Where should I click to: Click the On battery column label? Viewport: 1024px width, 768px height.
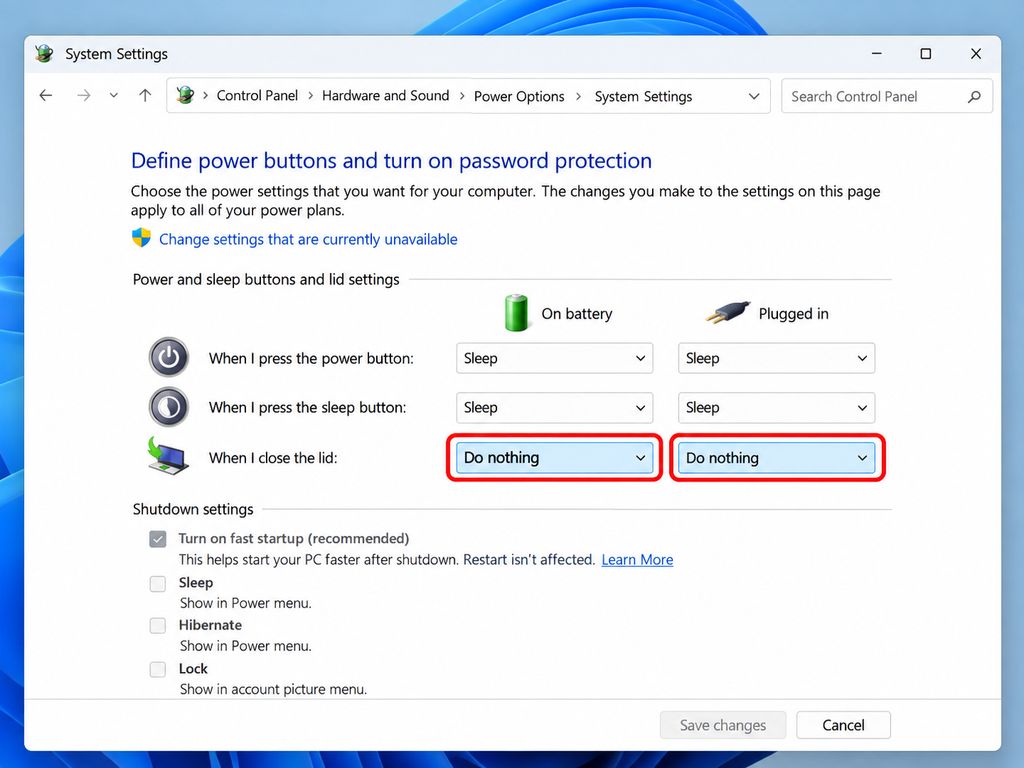click(577, 313)
